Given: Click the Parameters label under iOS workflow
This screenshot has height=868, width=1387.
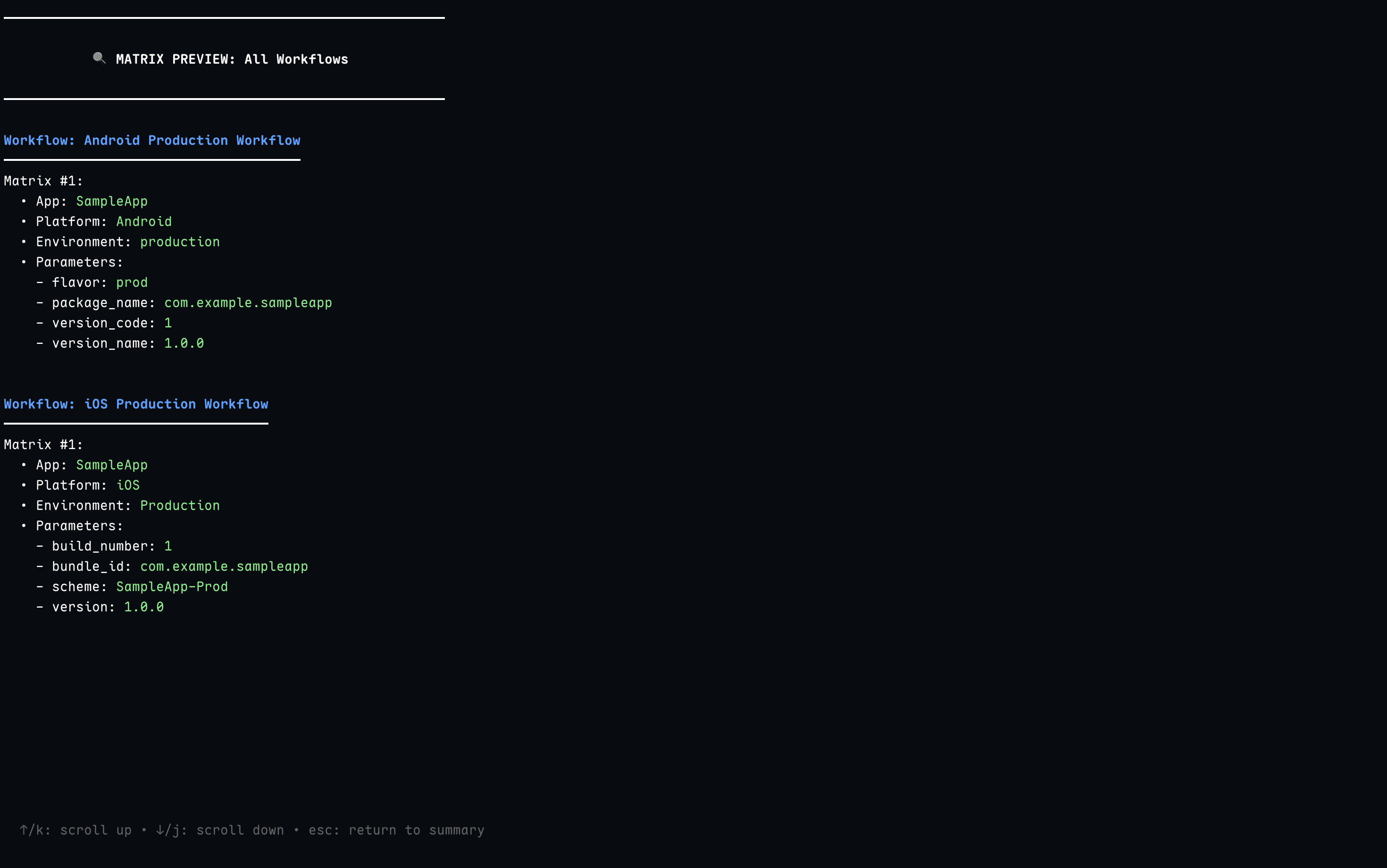Looking at the screenshot, I should [x=79, y=526].
